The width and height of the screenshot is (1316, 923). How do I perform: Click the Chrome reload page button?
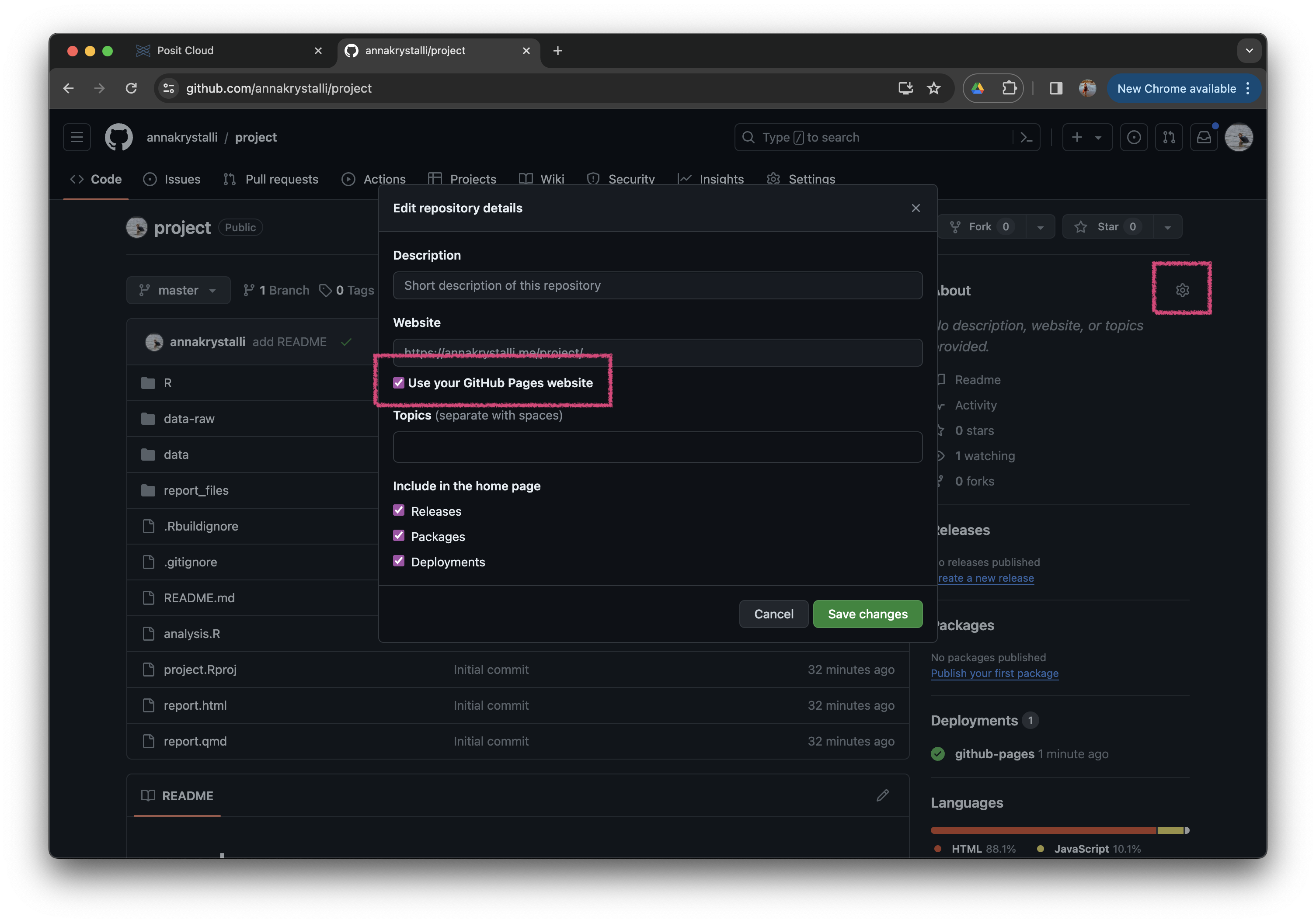(131, 88)
